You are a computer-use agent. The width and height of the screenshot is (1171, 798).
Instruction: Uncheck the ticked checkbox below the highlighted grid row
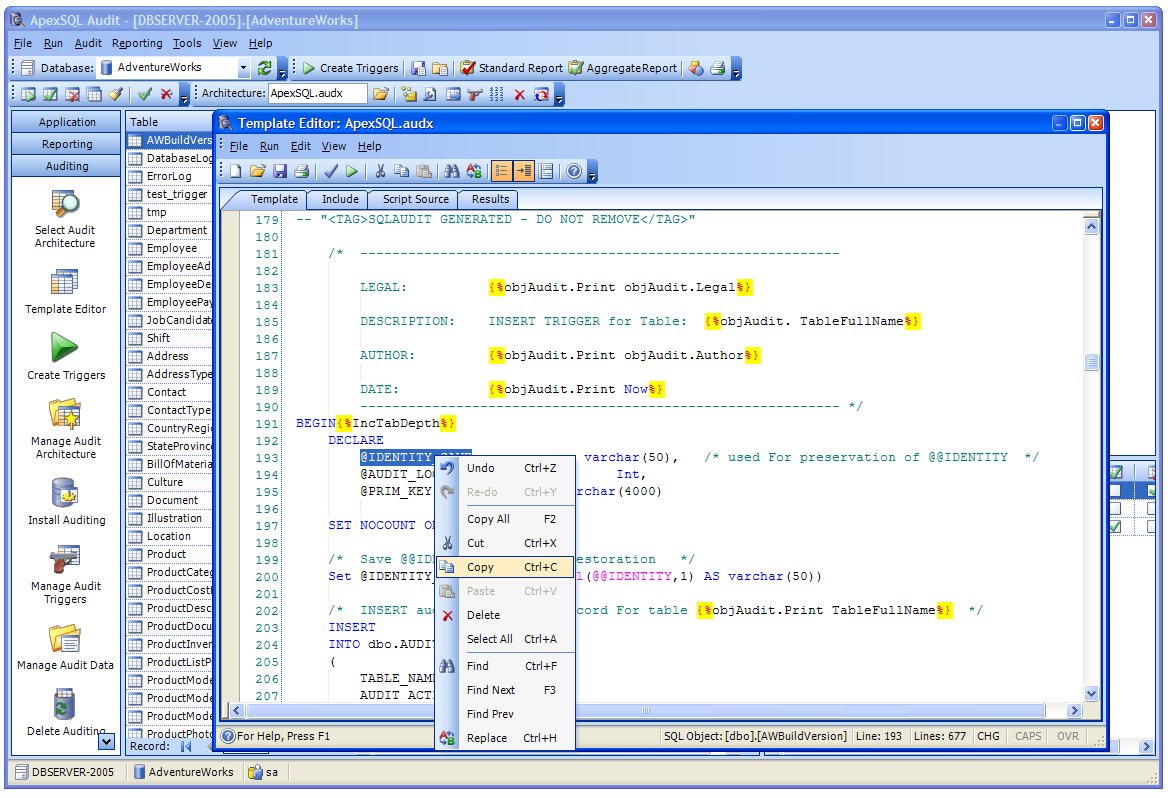coord(1116,527)
